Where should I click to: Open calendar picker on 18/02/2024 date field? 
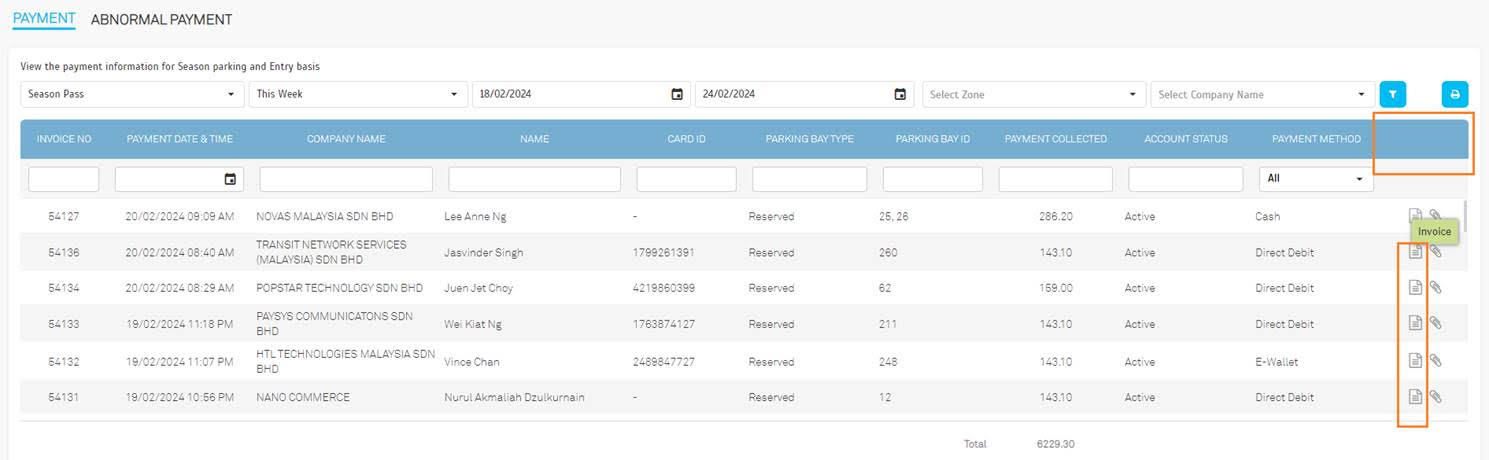[x=677, y=95]
